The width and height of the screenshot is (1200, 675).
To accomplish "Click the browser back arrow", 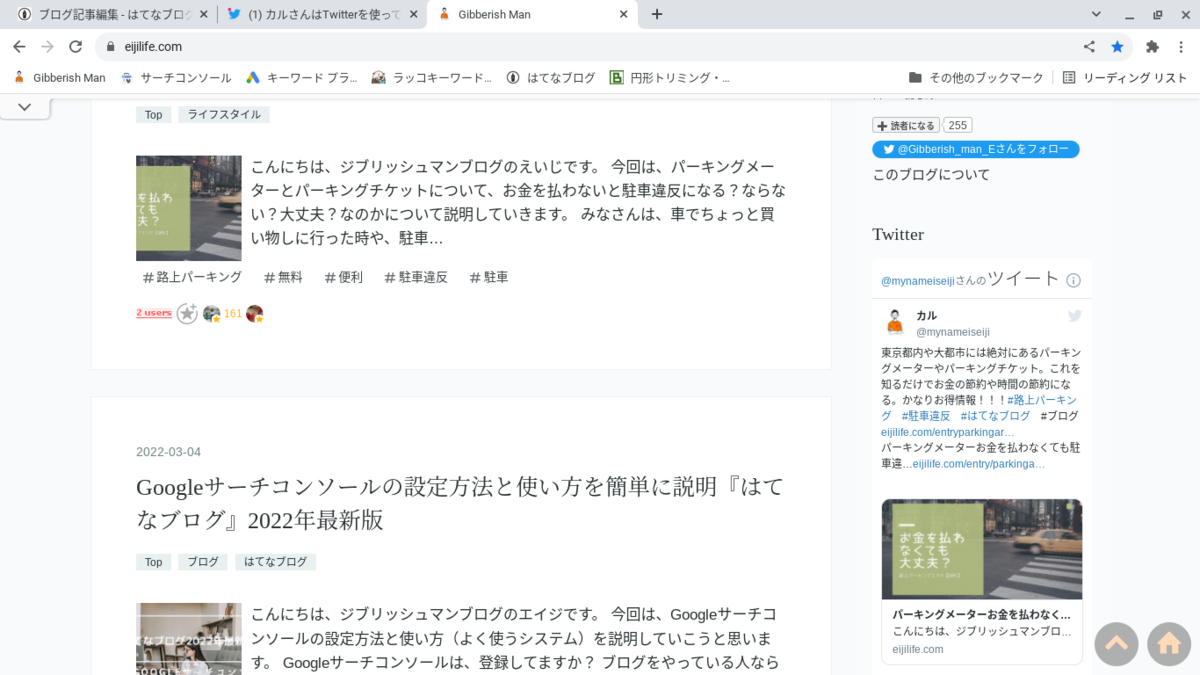I will [x=19, y=46].
